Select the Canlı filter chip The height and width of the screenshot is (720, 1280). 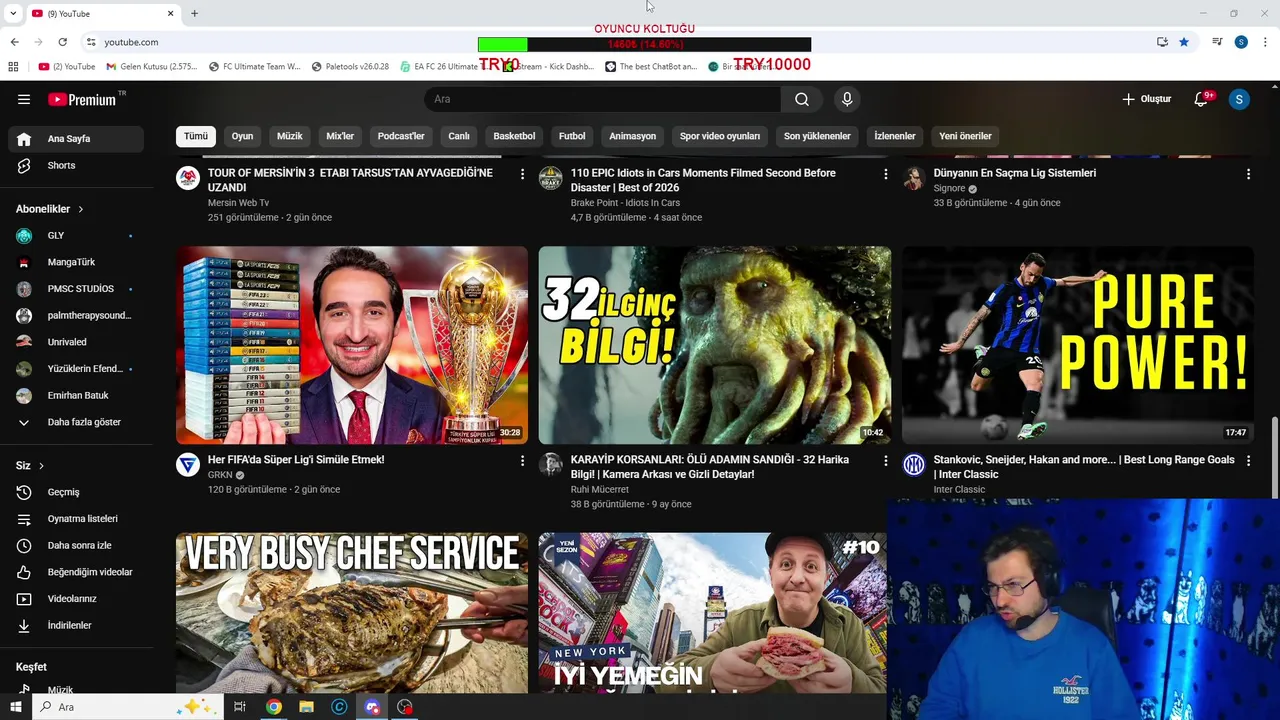point(459,136)
